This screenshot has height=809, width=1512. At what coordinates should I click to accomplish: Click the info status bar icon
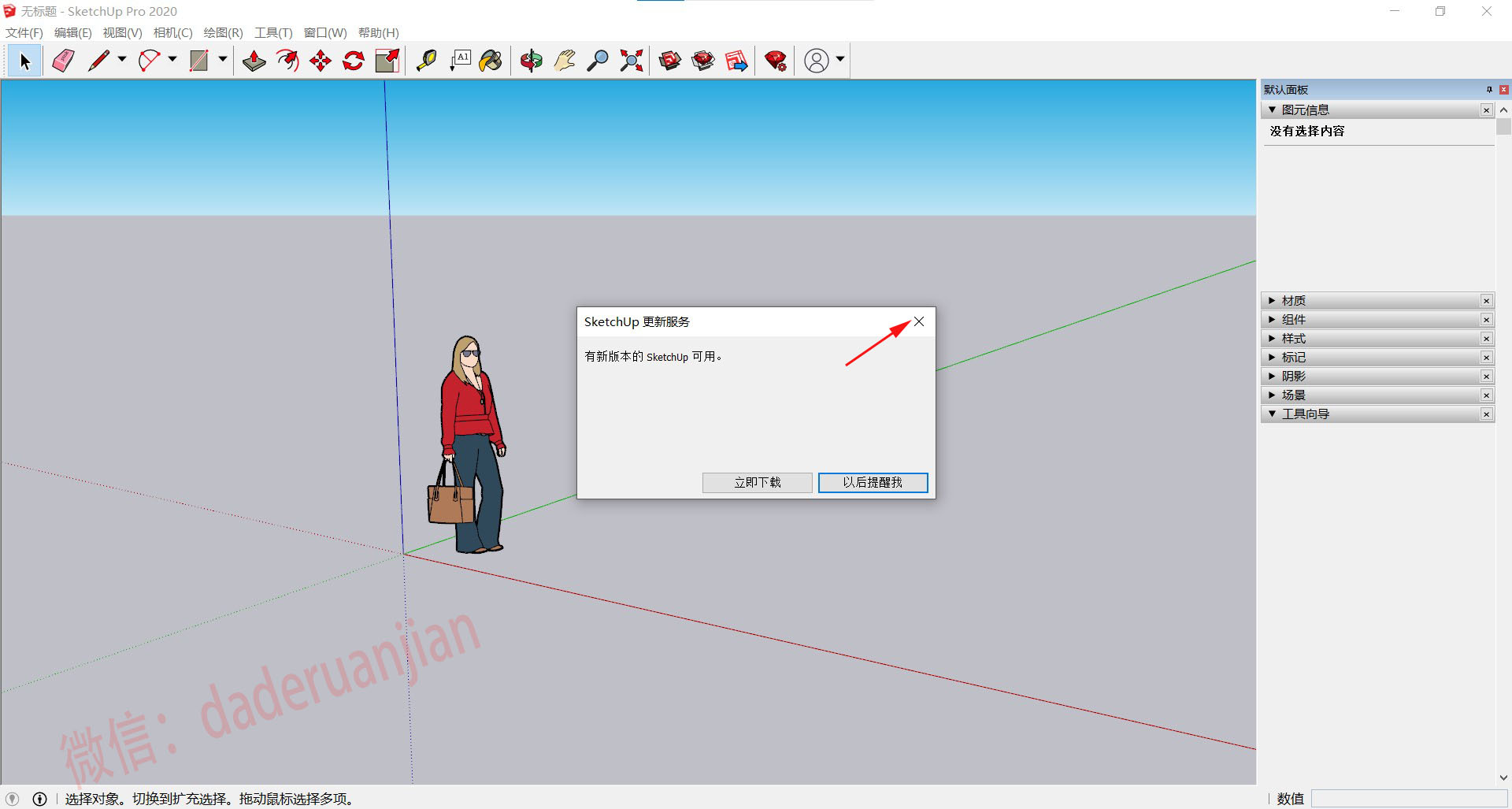point(39,799)
